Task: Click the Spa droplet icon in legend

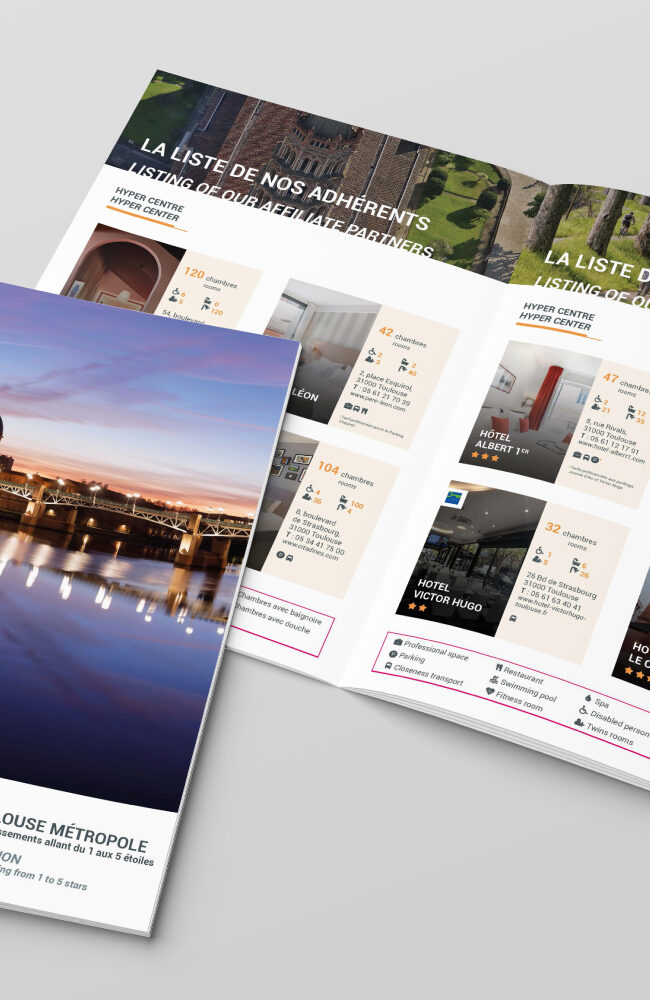Action: (586, 697)
